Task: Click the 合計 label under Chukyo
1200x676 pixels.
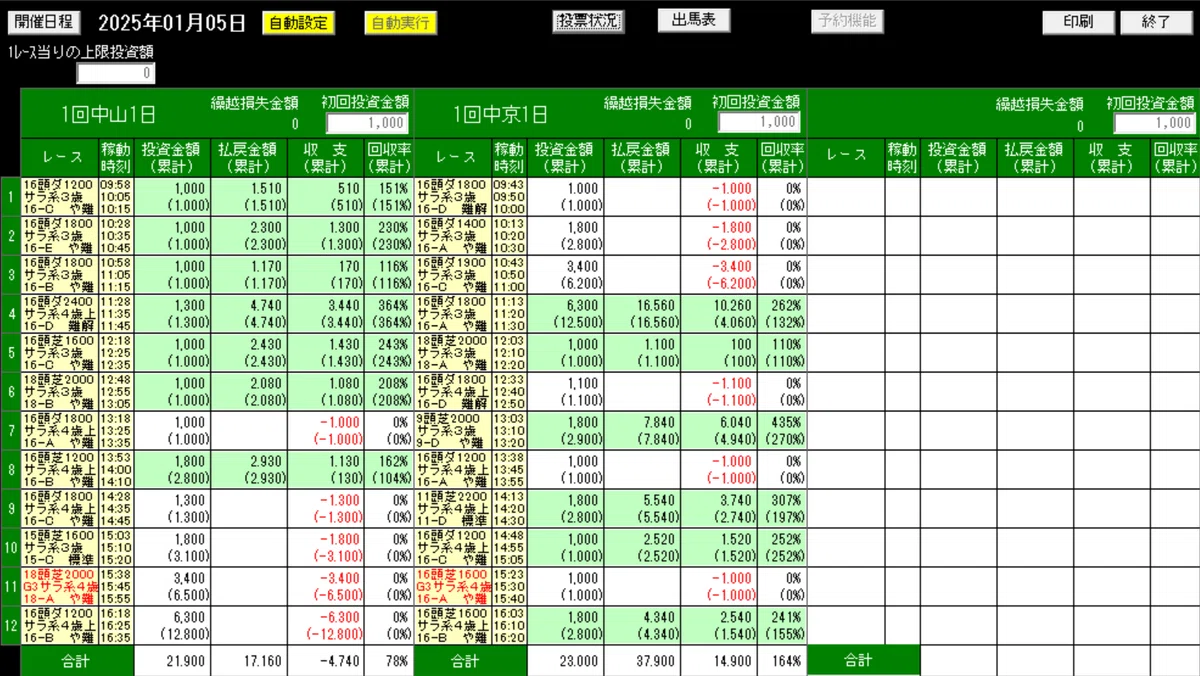Action: [x=470, y=661]
